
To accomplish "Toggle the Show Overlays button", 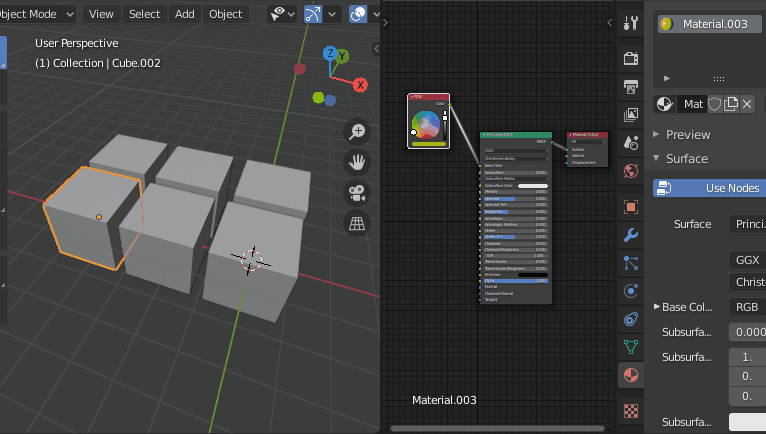I will coord(358,14).
